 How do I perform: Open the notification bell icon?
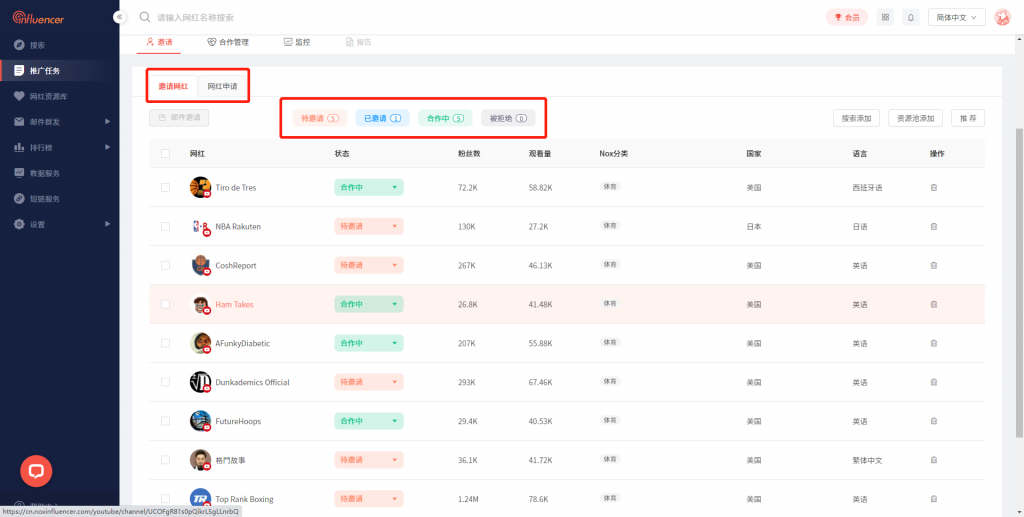pos(910,17)
